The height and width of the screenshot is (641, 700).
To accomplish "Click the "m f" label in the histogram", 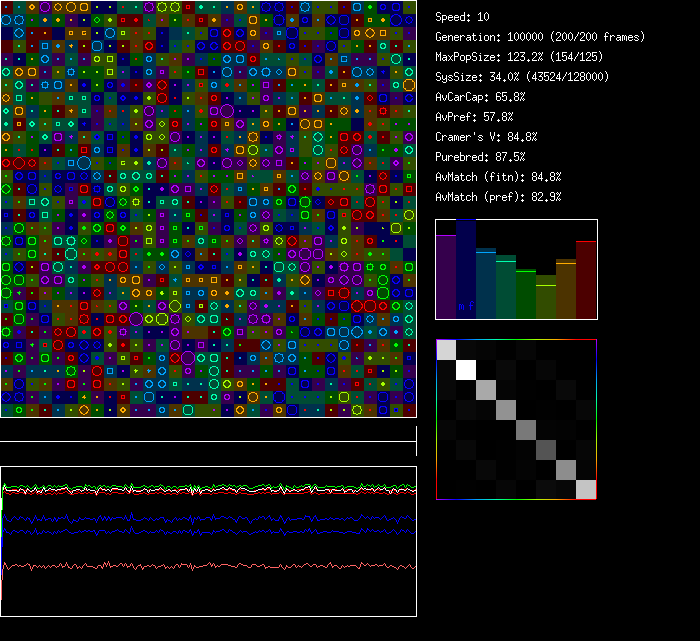I will tap(465, 306).
